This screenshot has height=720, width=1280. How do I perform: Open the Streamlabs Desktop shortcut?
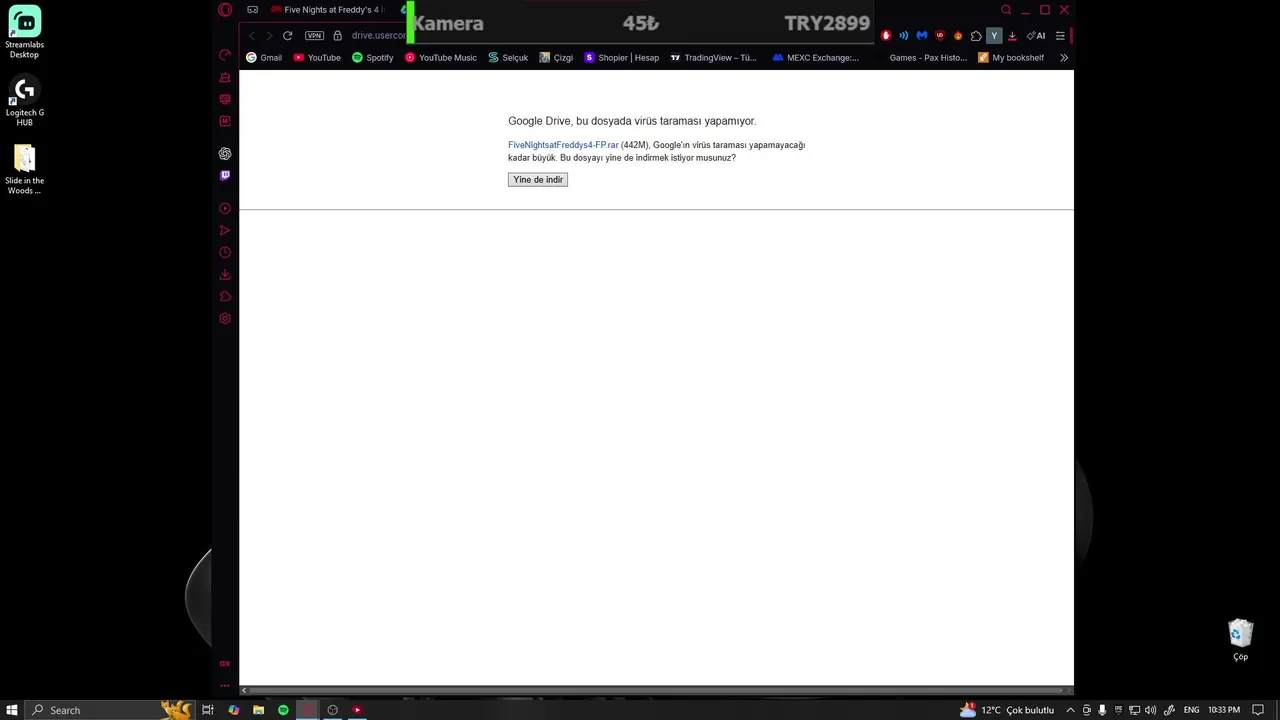[x=24, y=33]
